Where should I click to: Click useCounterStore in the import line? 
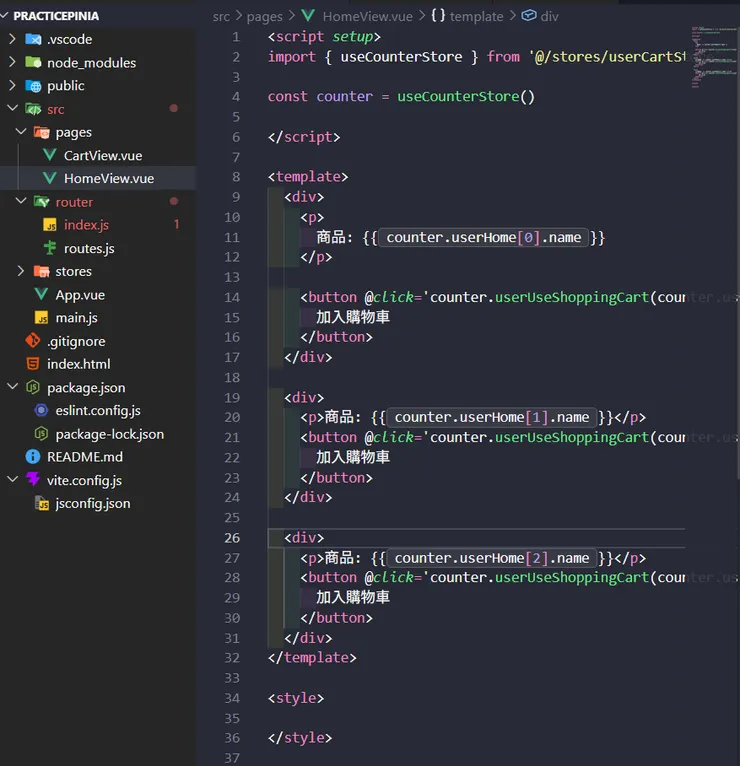(401, 57)
